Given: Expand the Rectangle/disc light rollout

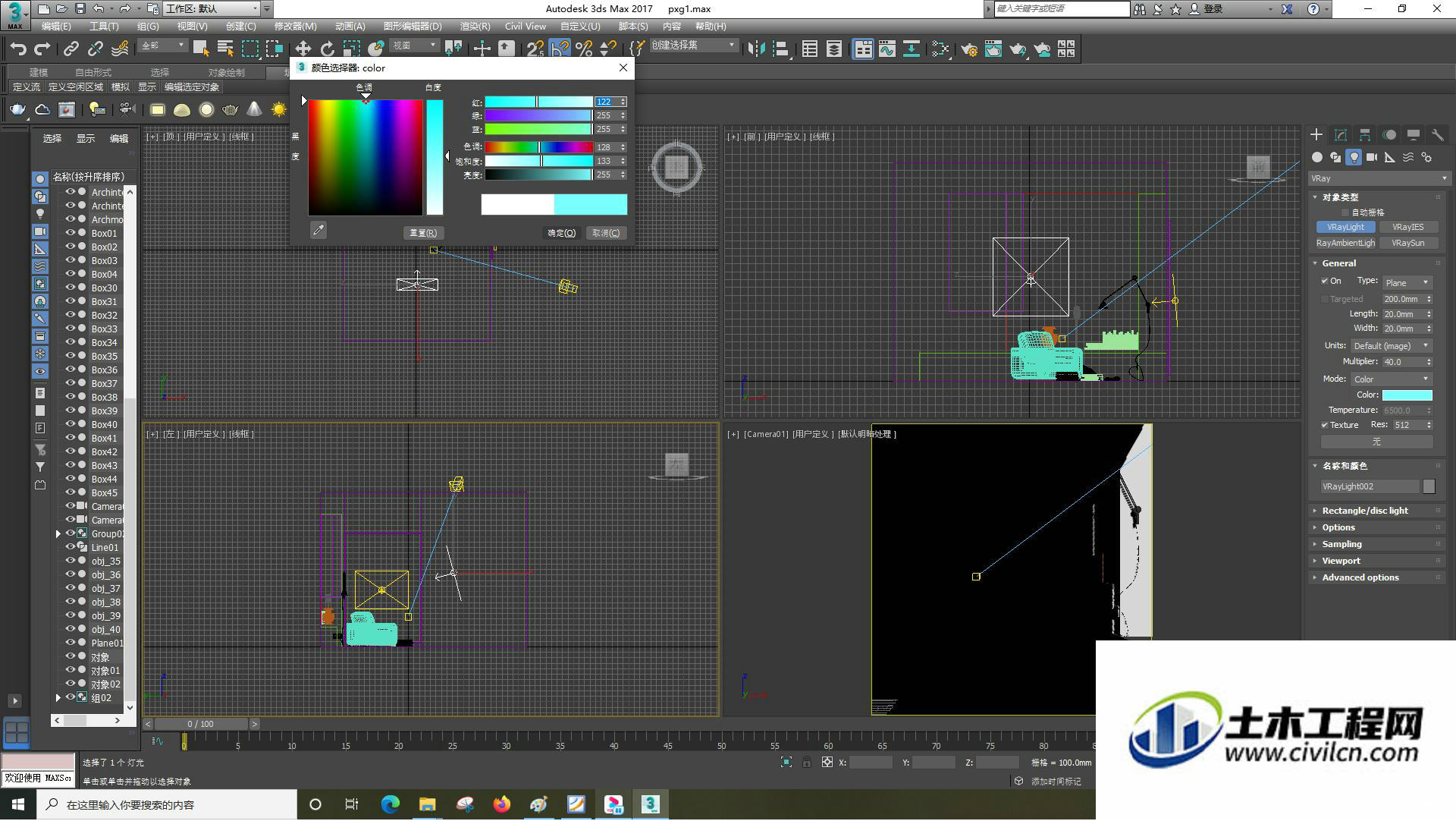Looking at the screenshot, I should coord(1365,511).
